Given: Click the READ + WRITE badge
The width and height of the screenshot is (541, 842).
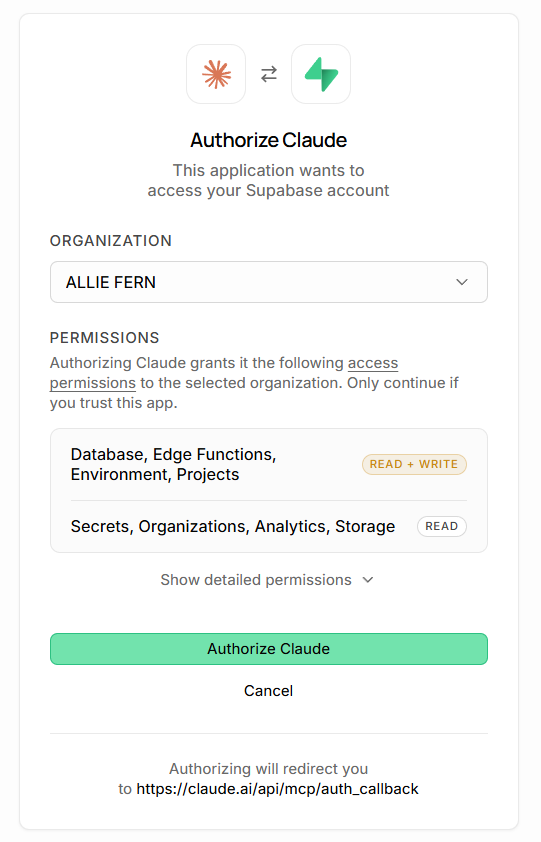Looking at the screenshot, I should point(414,464).
